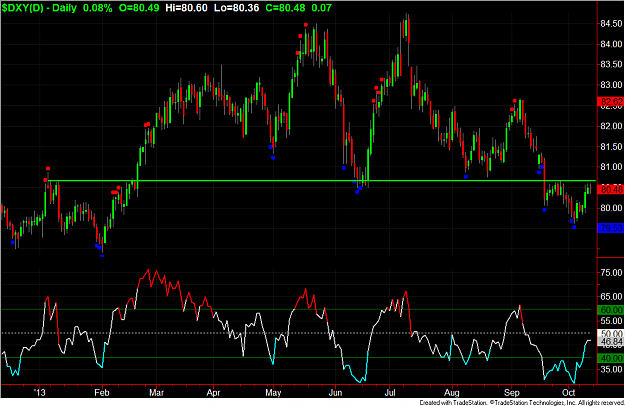This screenshot has width=625, height=406.
Task: Click the green 40.00 oversold level label
Action: [x=611, y=358]
